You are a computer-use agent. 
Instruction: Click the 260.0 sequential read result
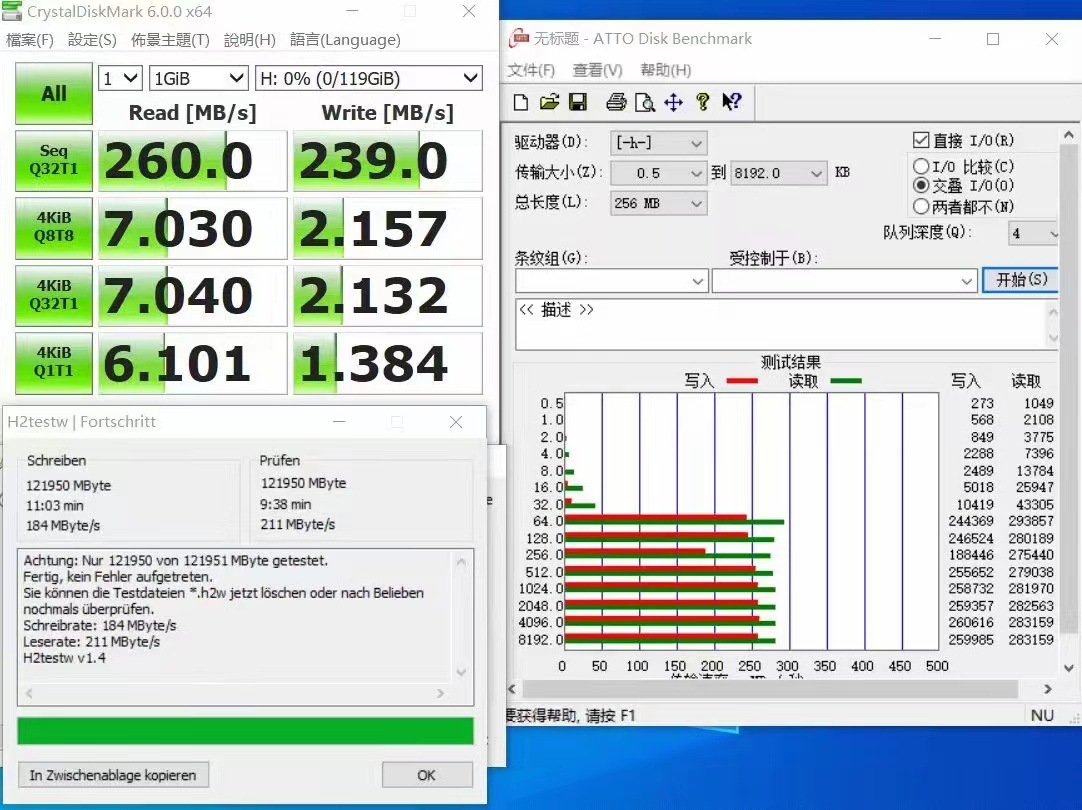(193, 161)
